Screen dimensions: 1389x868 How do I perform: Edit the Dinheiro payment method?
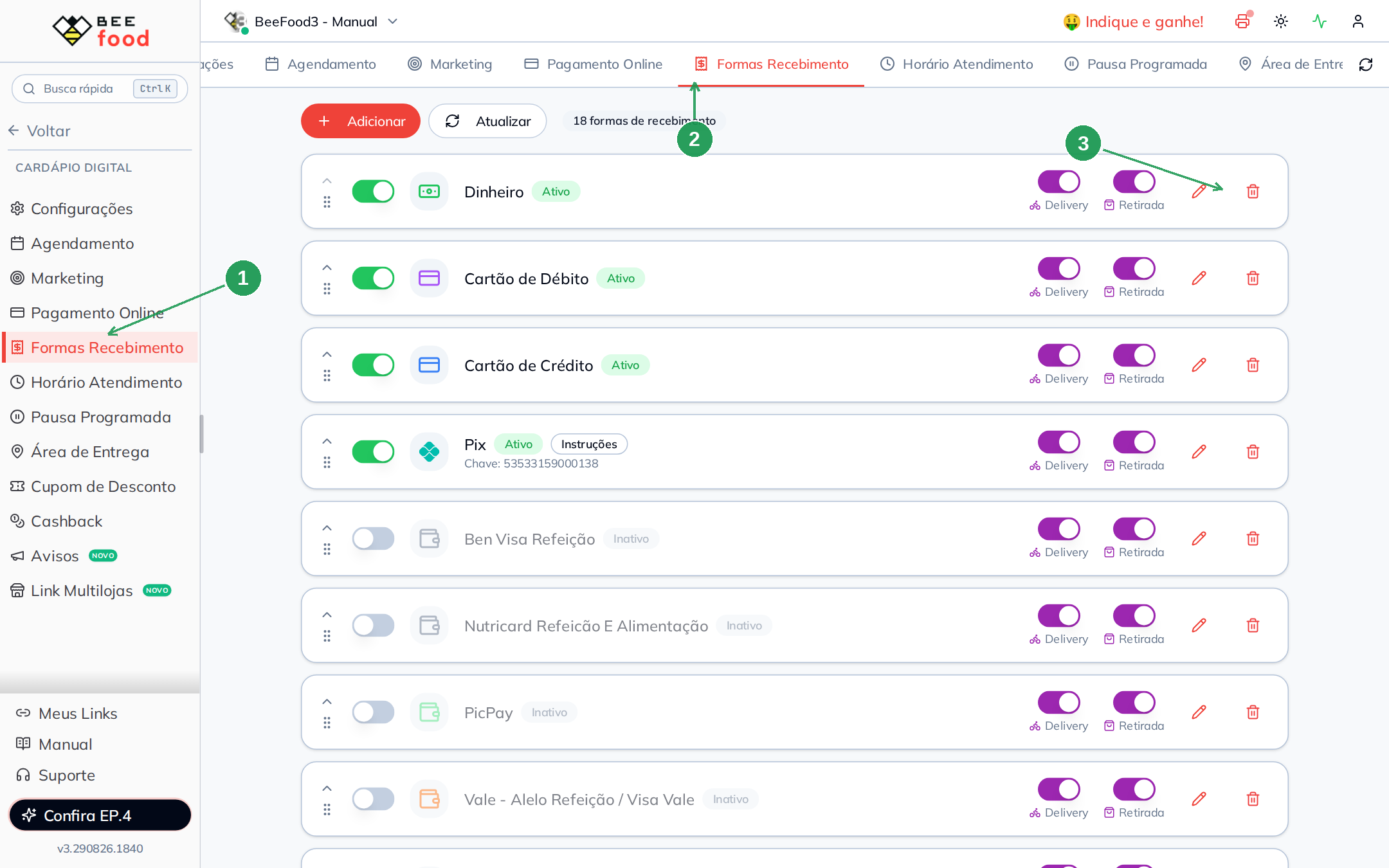click(1199, 192)
